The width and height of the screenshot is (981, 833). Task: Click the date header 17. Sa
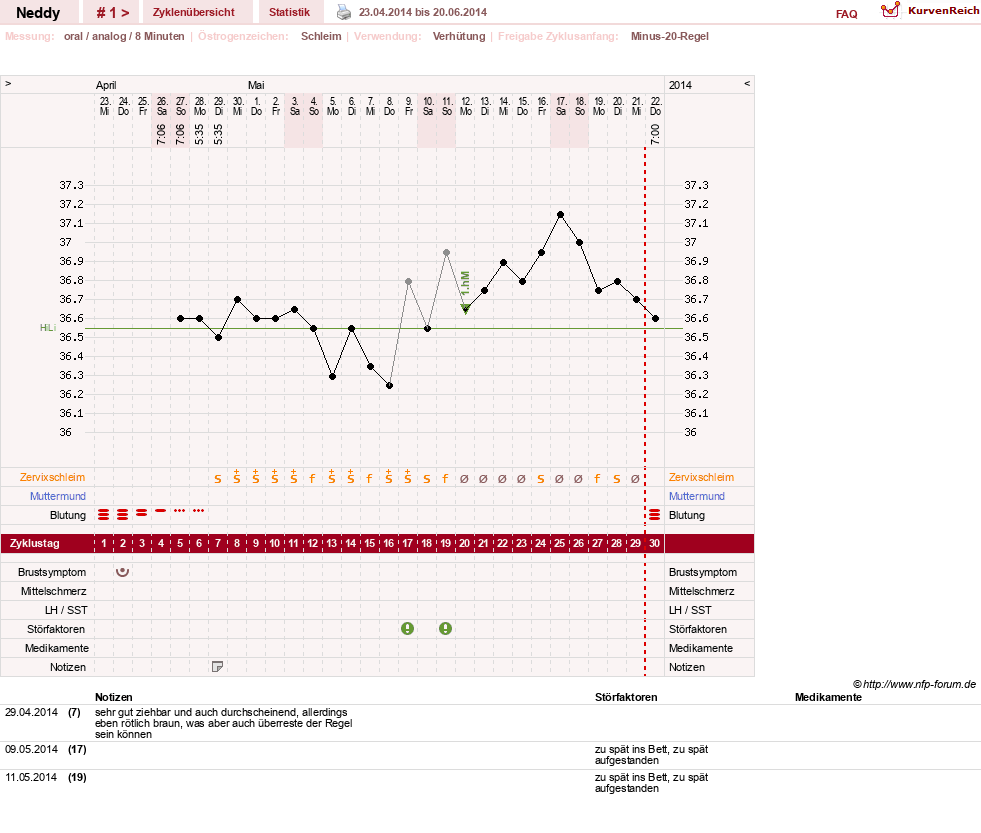click(x=561, y=106)
